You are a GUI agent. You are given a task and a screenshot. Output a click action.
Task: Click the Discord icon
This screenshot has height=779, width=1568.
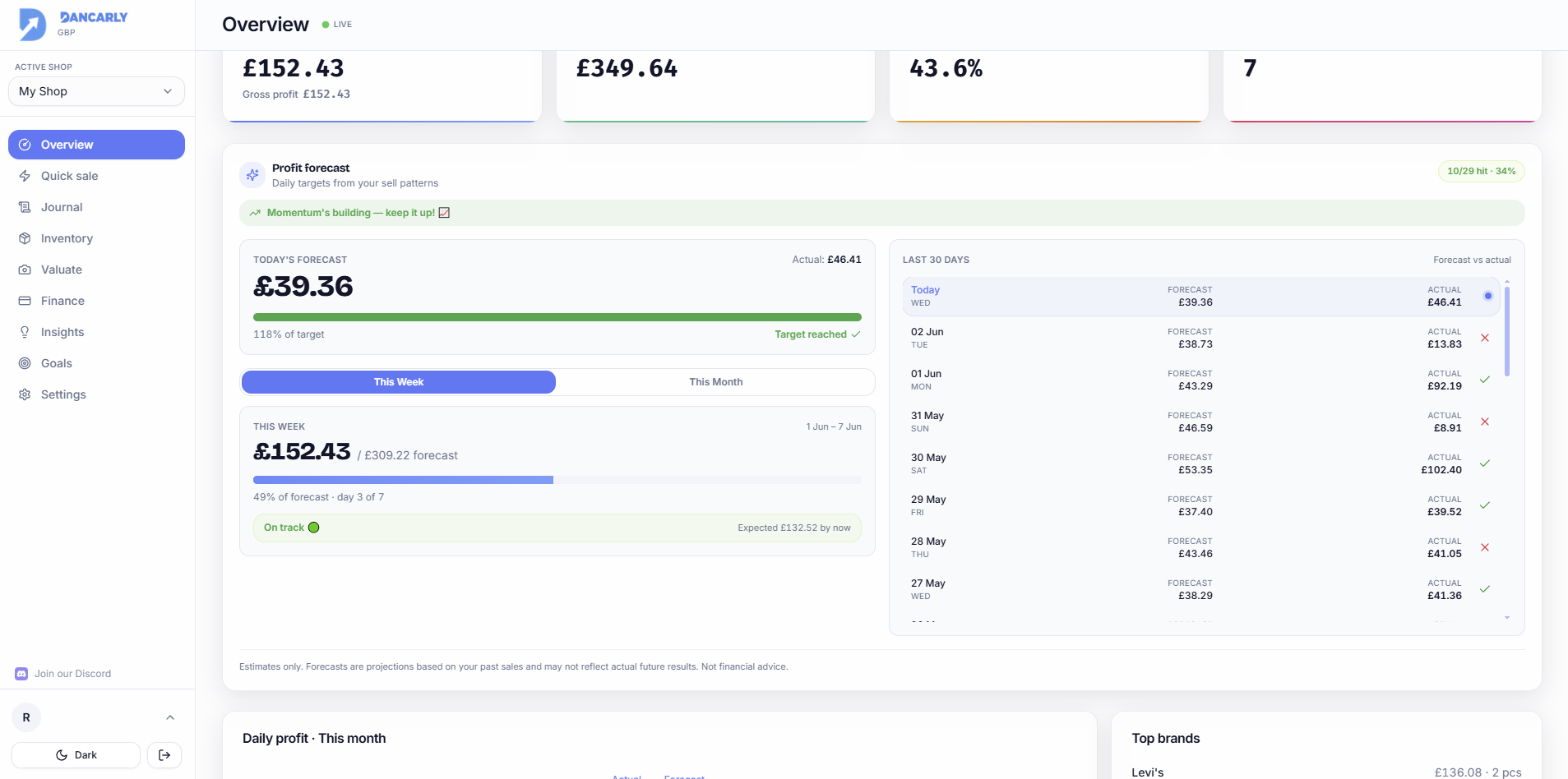[21, 674]
